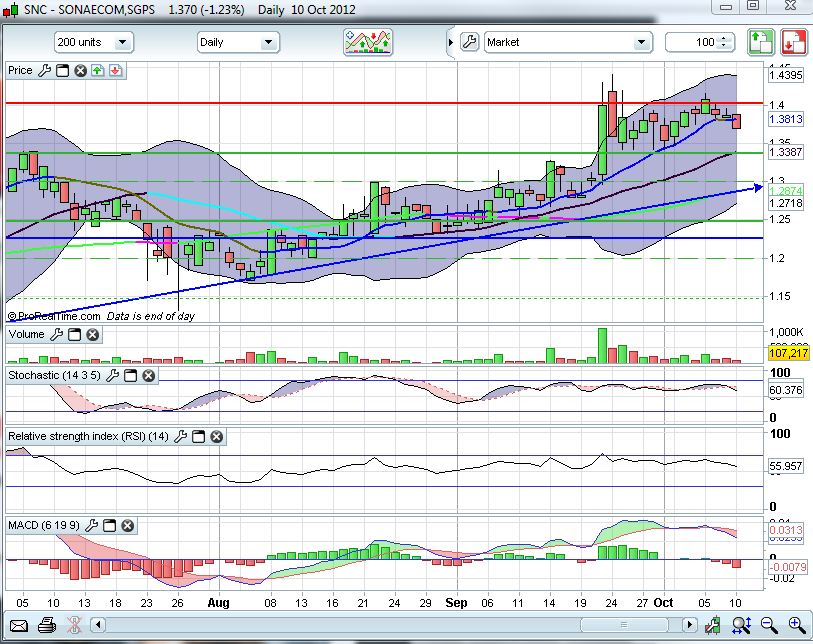Open Stochastic settings wrench
The height and width of the screenshot is (644, 813).
[x=113, y=376]
